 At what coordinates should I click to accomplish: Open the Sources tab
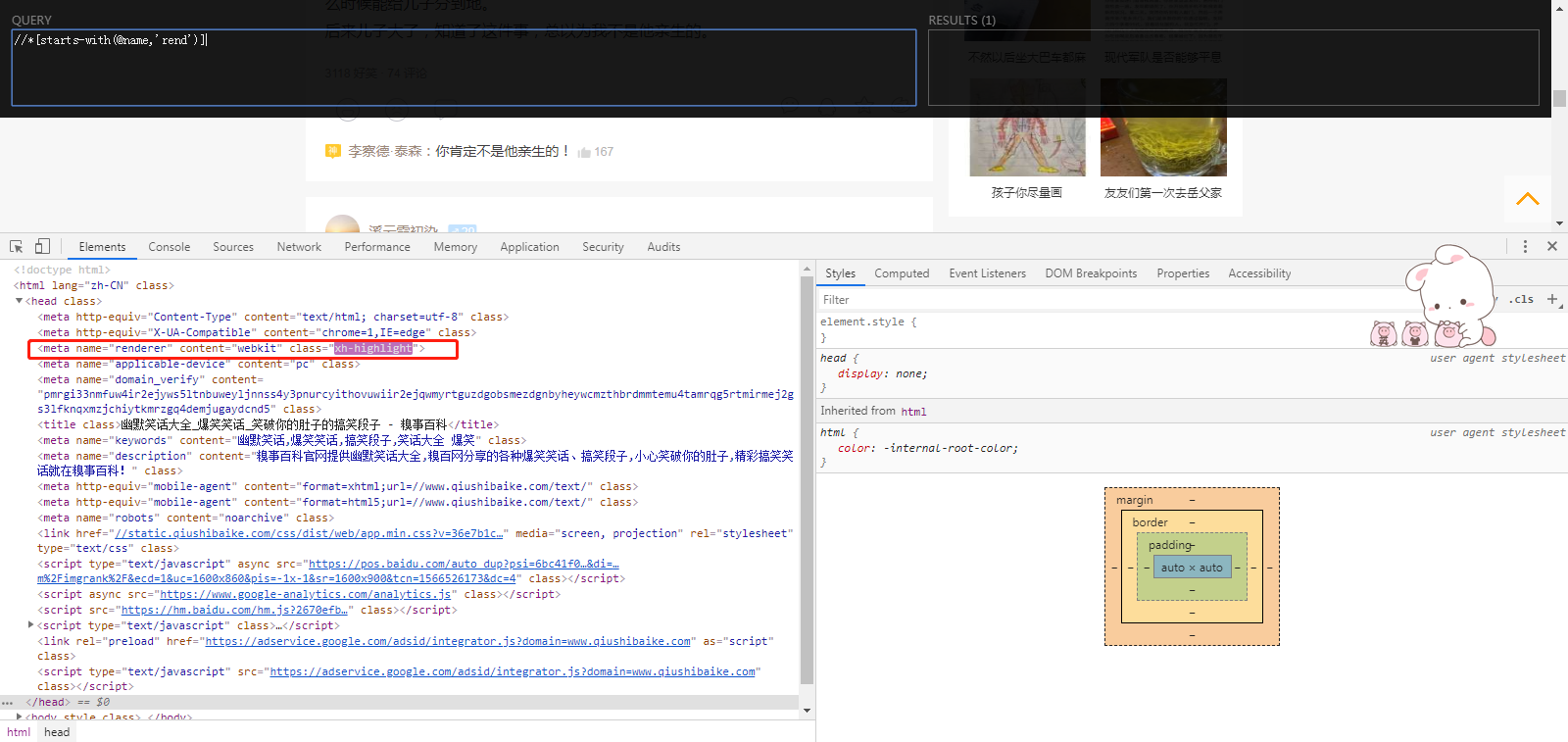tap(233, 247)
